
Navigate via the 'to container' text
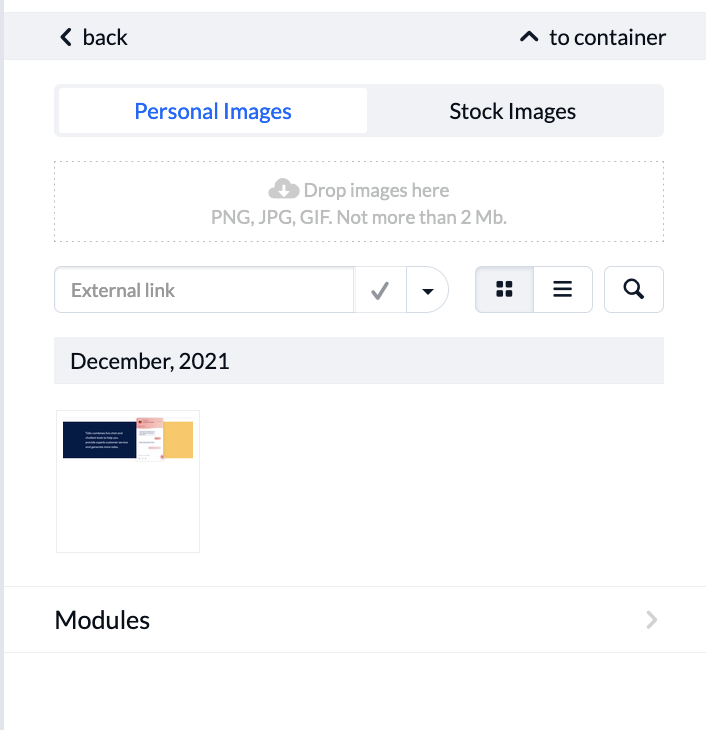[607, 38]
